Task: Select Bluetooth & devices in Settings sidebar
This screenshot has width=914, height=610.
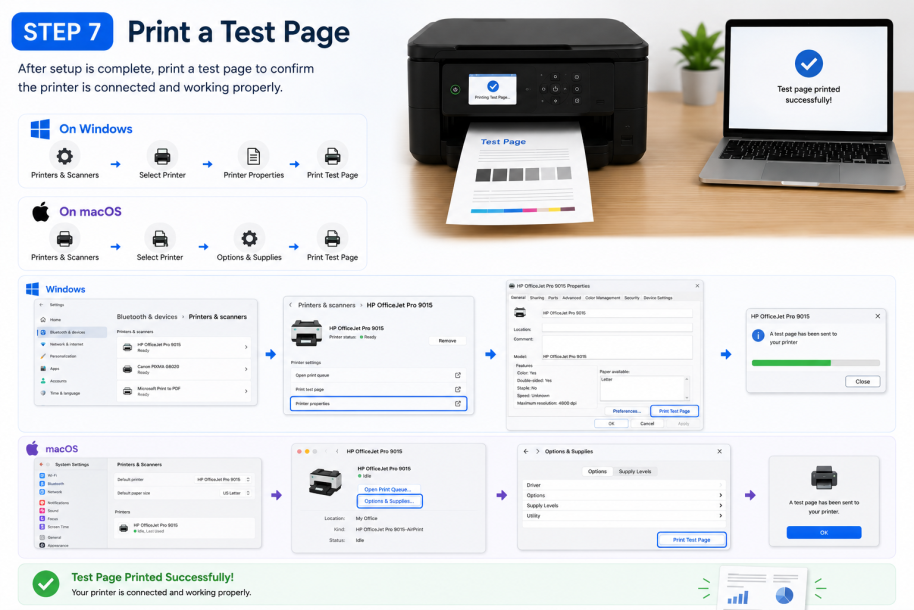Action: 72,332
